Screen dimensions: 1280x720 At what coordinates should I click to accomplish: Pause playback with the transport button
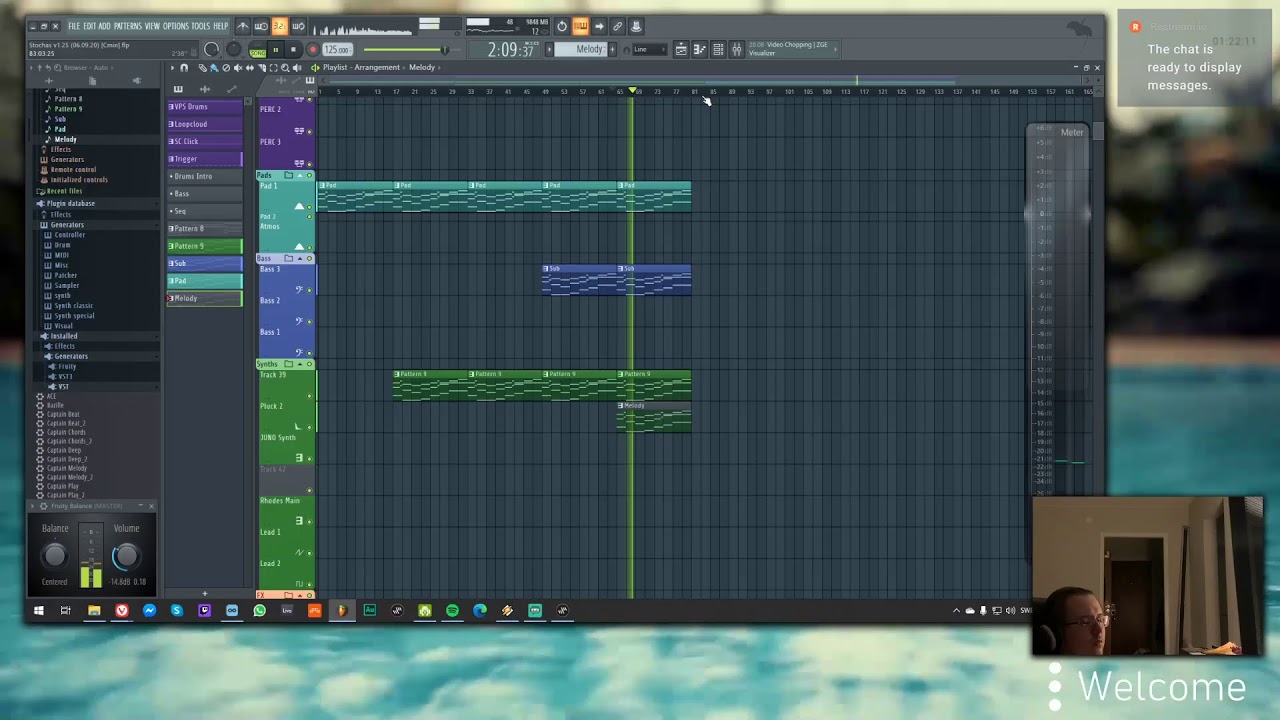(276, 50)
